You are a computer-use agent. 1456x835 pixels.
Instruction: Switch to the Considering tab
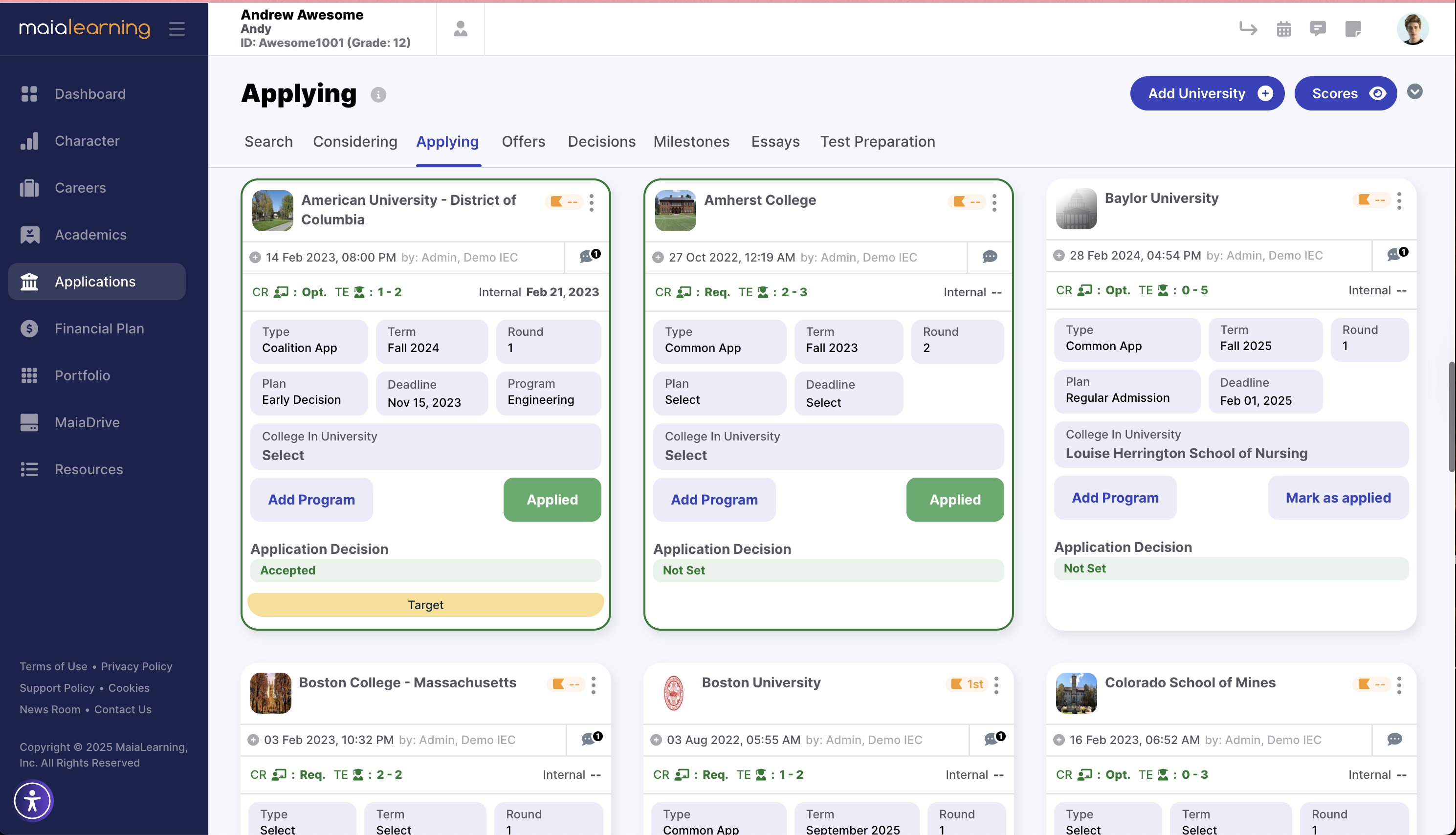[x=355, y=142]
